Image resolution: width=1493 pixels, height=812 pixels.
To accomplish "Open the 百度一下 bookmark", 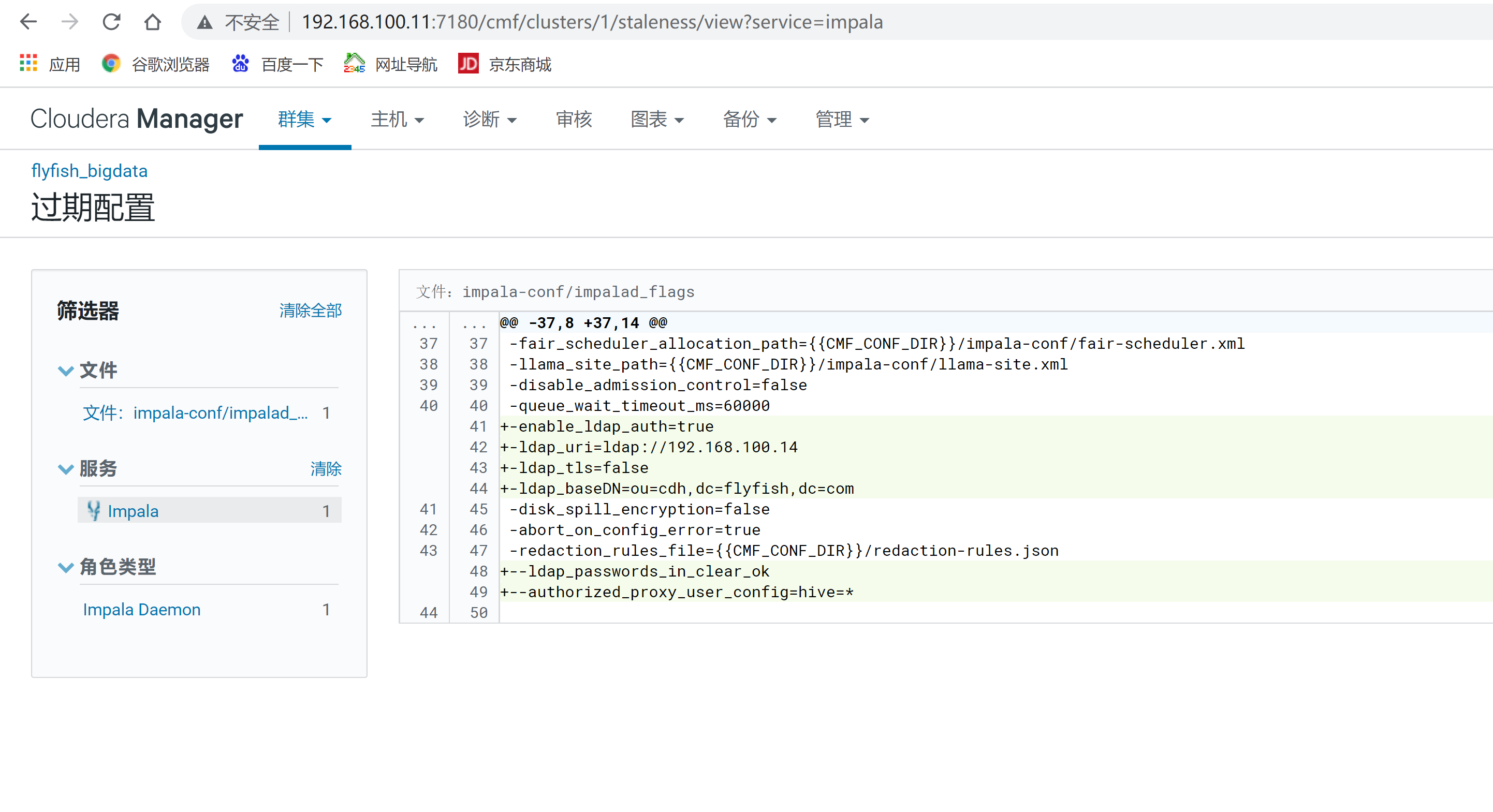I will (x=277, y=64).
